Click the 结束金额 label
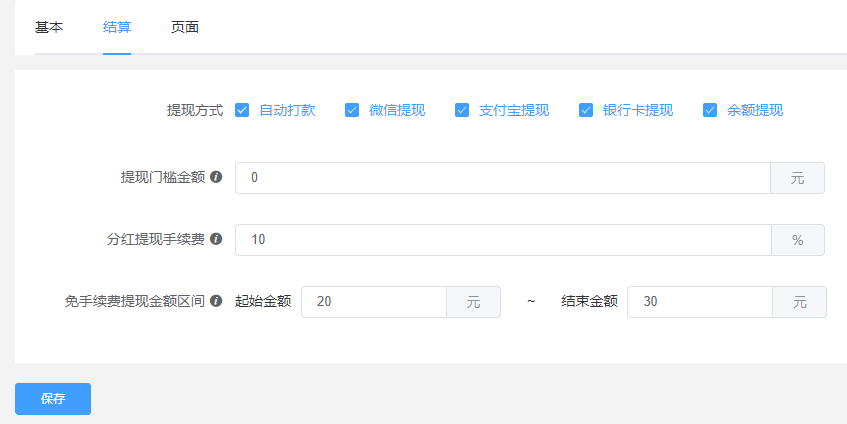This screenshot has height=424, width=847. 589,301
